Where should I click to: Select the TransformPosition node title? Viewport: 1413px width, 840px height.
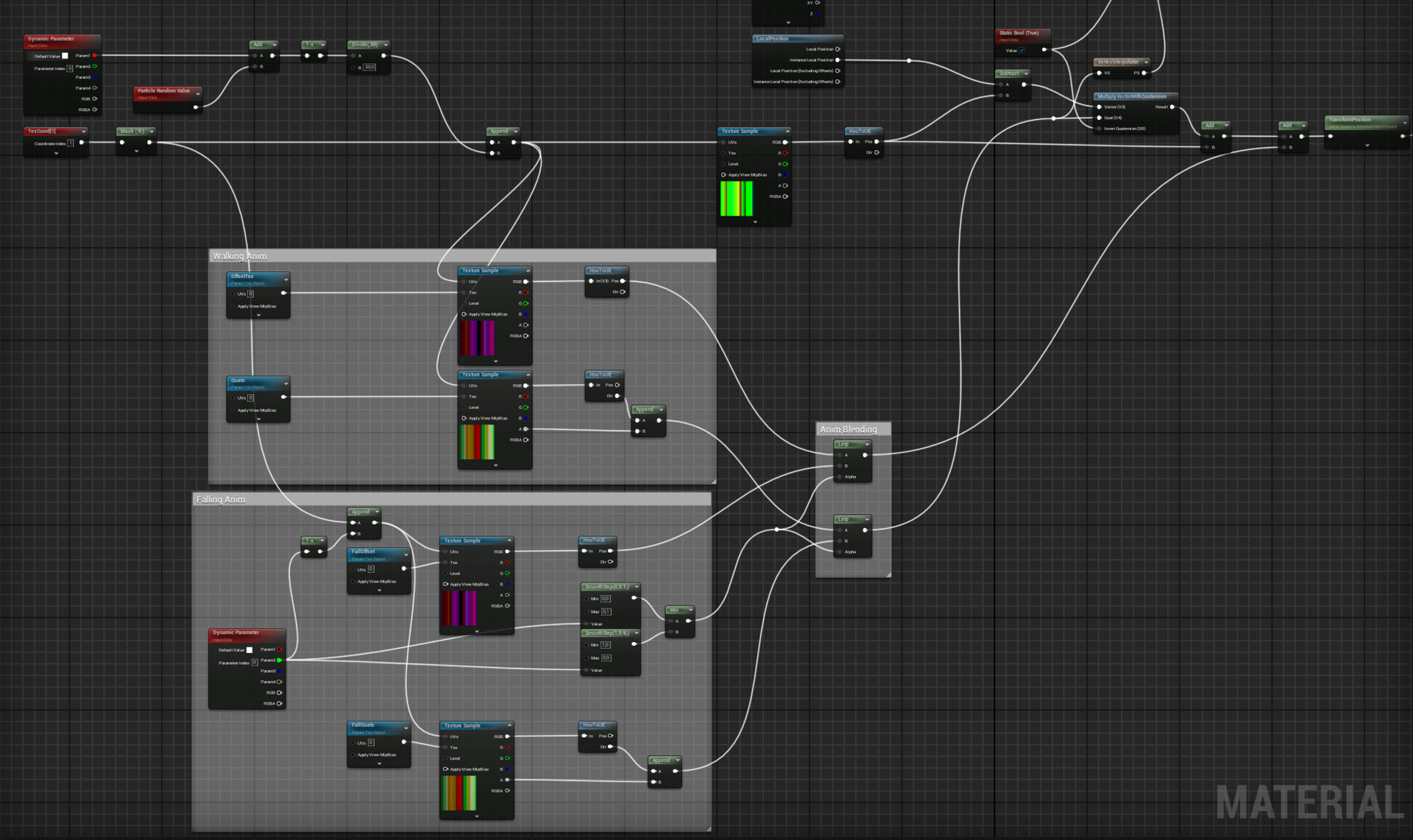pyautogui.click(x=1350, y=119)
